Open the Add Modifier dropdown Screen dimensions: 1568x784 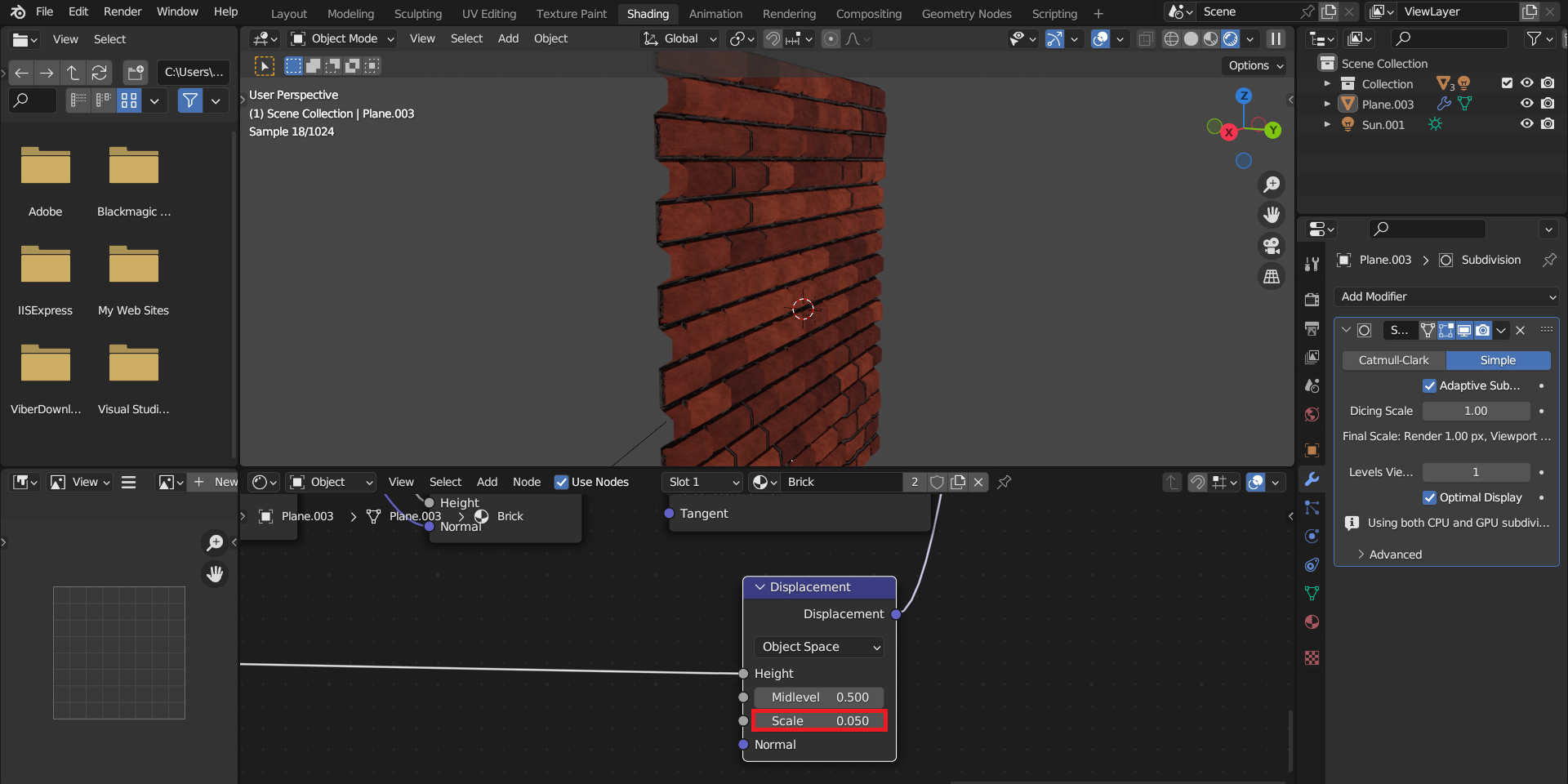pyautogui.click(x=1446, y=296)
